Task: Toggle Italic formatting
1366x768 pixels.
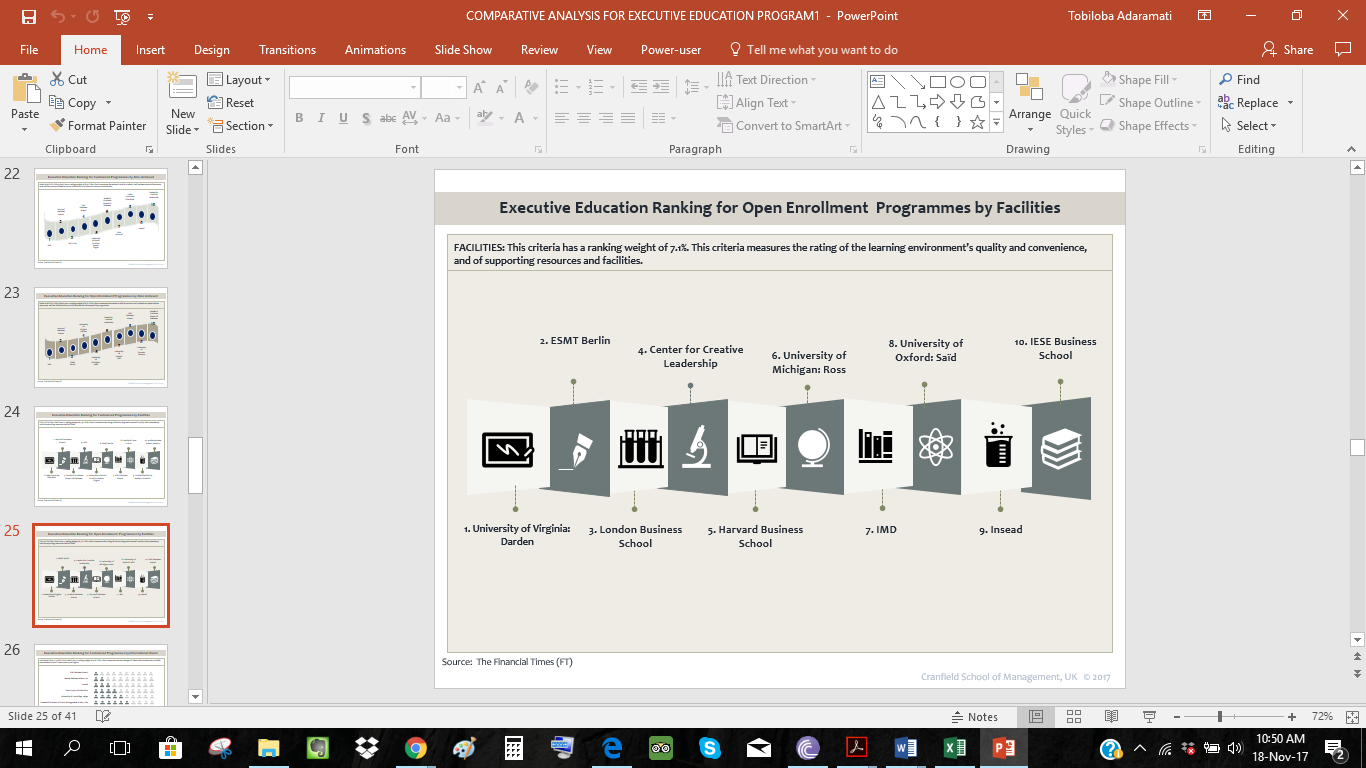Action: [321, 118]
